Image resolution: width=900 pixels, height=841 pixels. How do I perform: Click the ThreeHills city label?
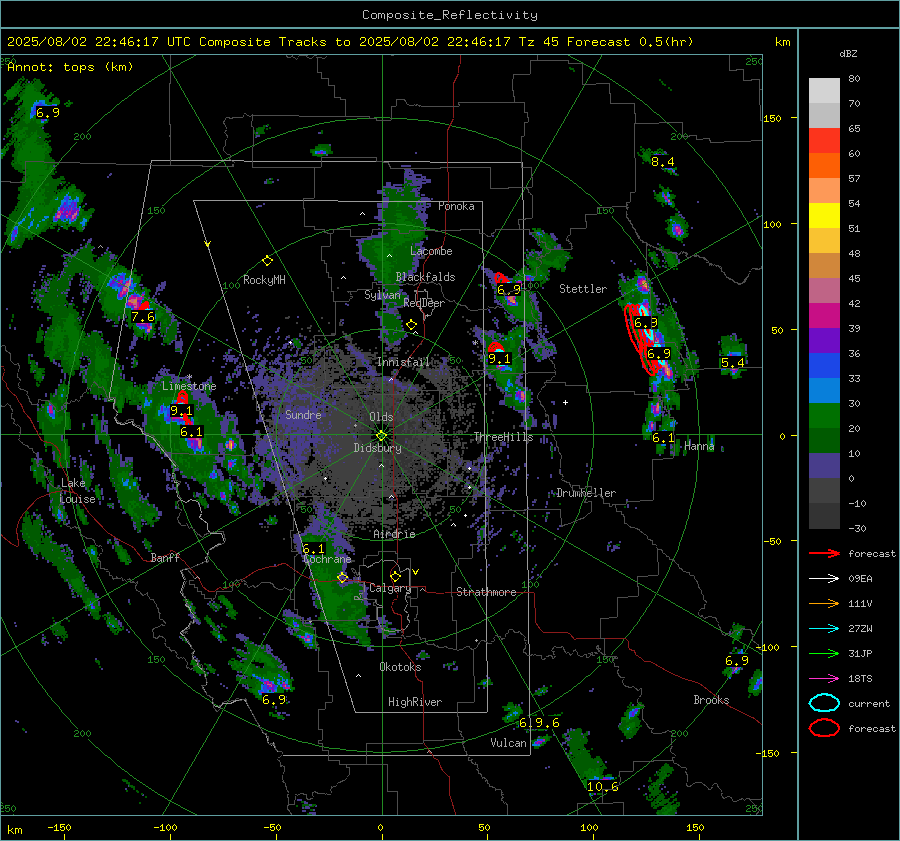pos(503,437)
